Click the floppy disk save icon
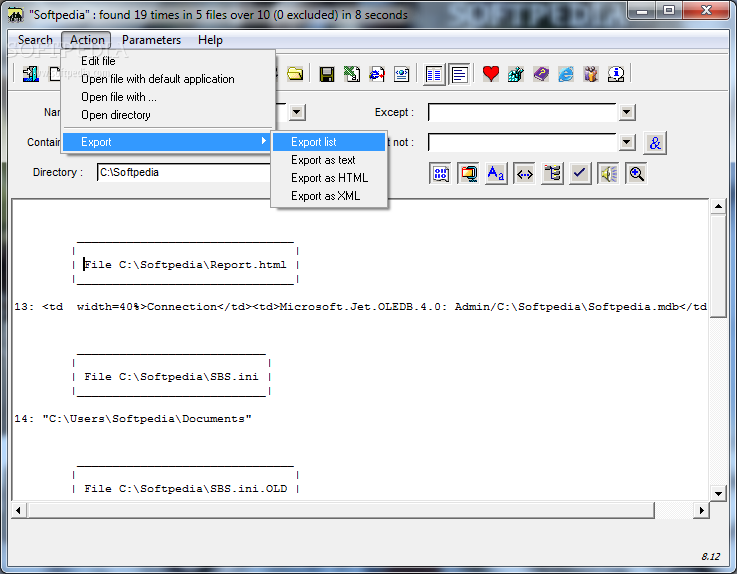The width and height of the screenshot is (737, 574). point(327,74)
